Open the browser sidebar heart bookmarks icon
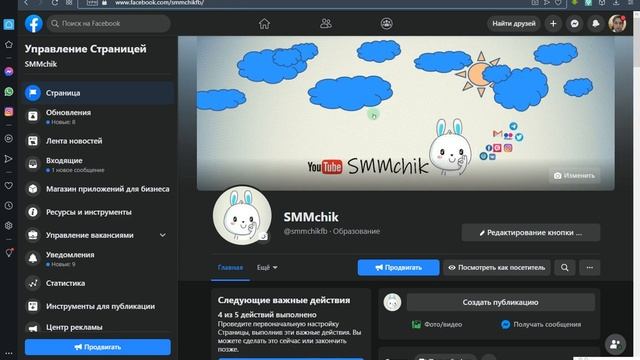This screenshot has width=640, height=360. (x=9, y=185)
